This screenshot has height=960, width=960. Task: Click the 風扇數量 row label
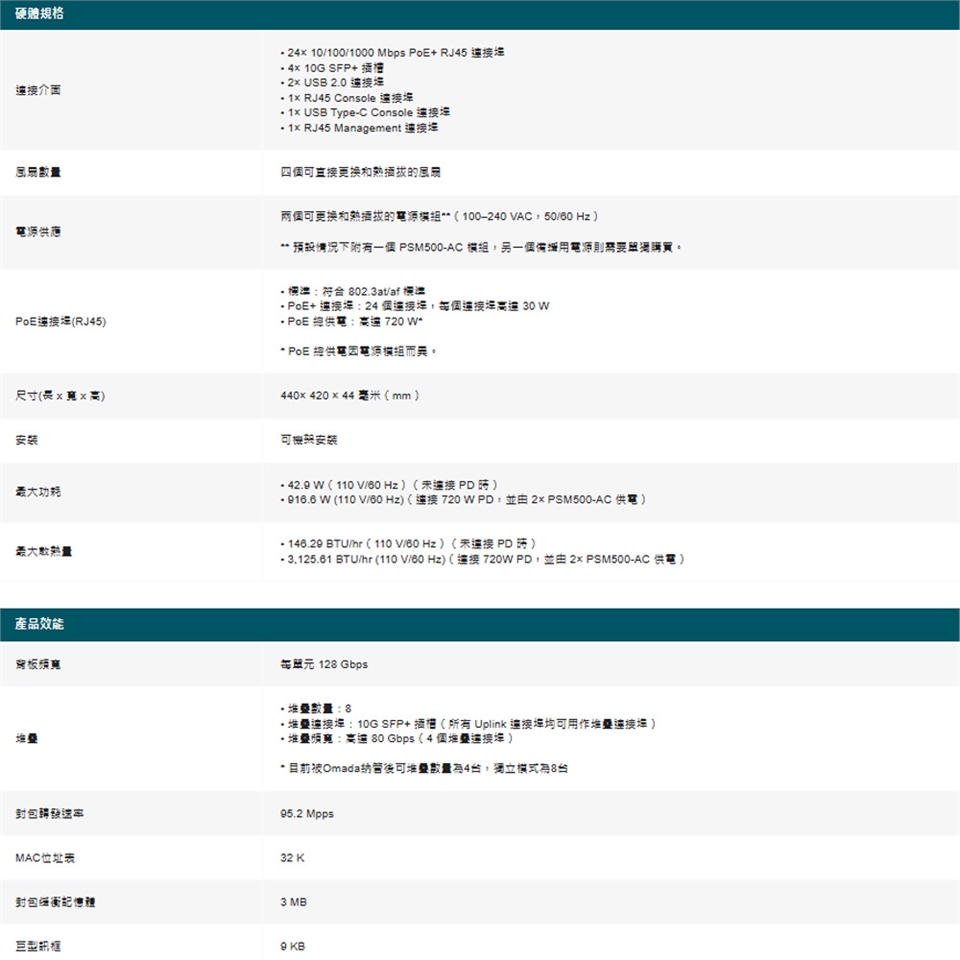point(38,173)
